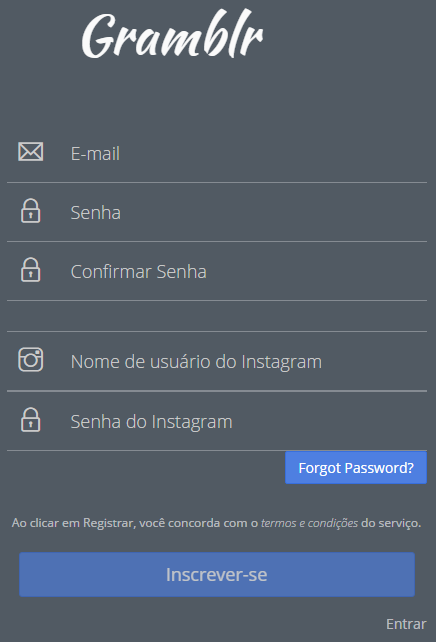
Task: Click the Forgot Password? button
Action: tap(356, 468)
